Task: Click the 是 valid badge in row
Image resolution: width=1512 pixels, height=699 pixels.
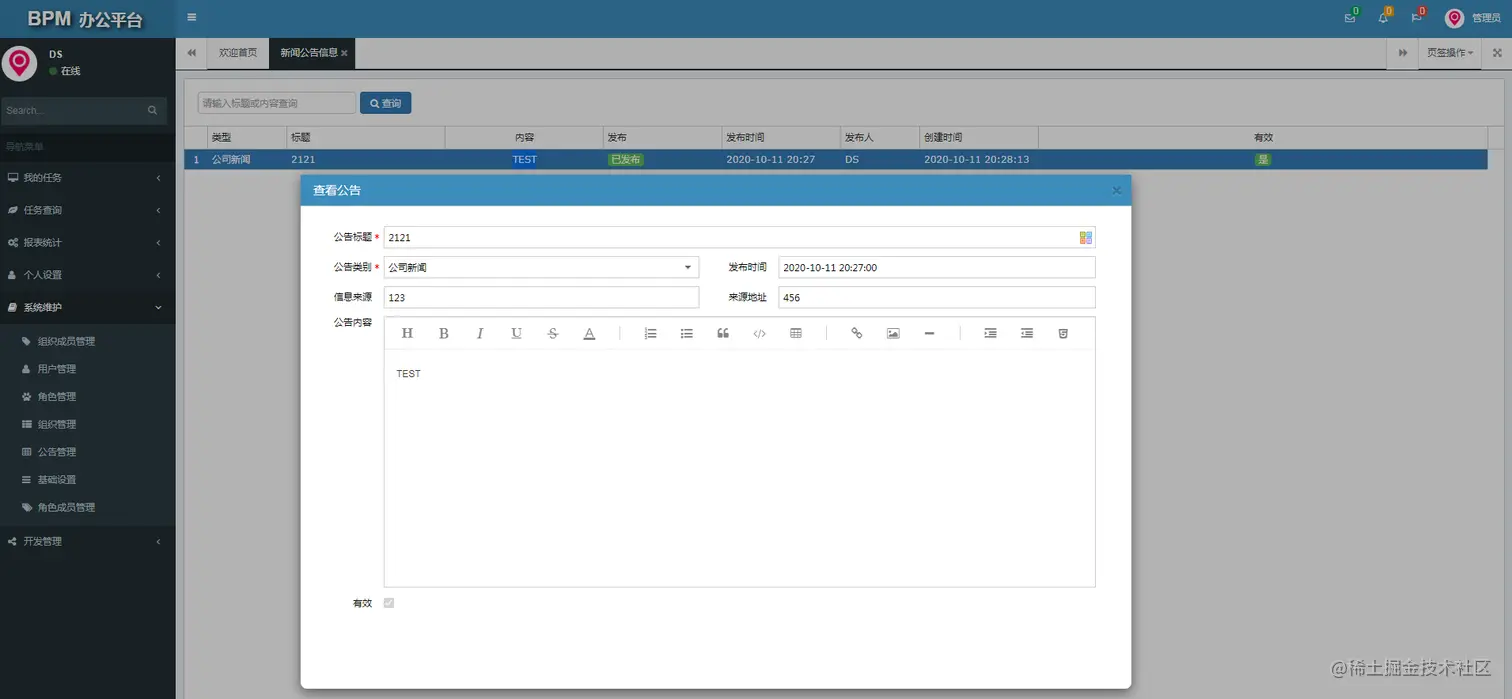Action: (x=1263, y=159)
